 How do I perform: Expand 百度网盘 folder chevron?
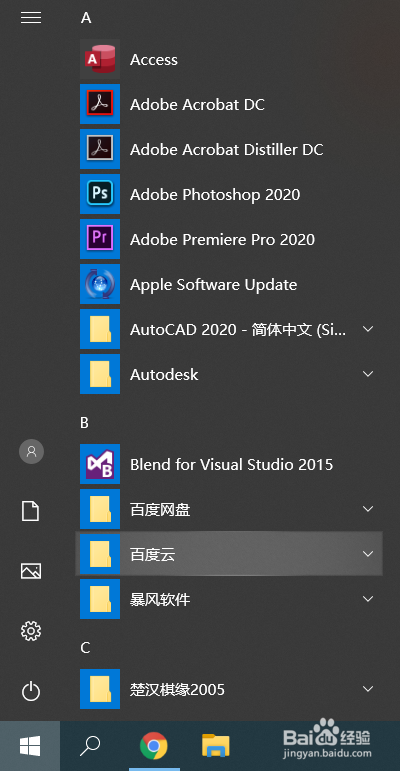(x=368, y=509)
